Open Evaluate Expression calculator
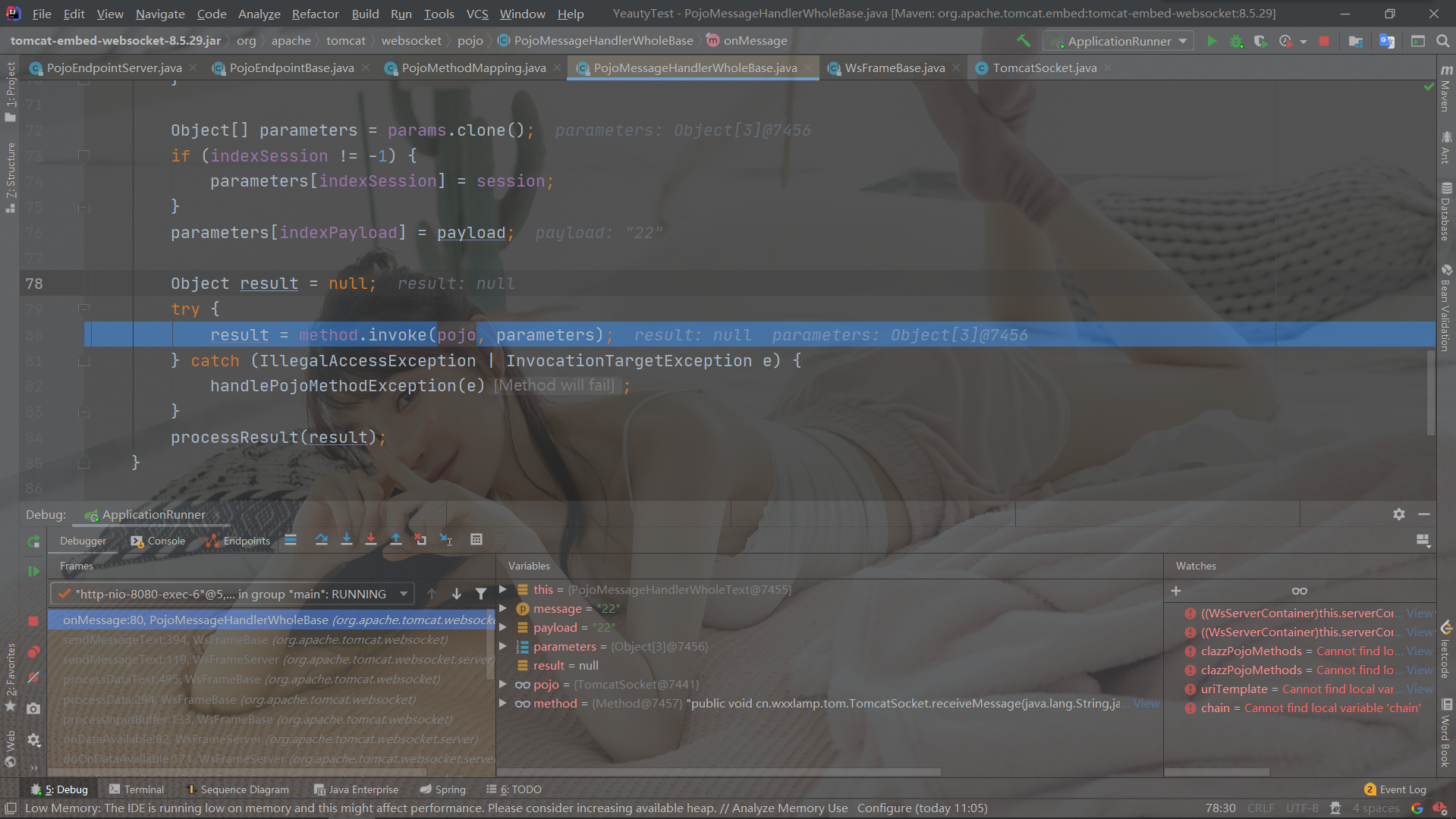This screenshot has height=819, width=1456. (x=476, y=540)
